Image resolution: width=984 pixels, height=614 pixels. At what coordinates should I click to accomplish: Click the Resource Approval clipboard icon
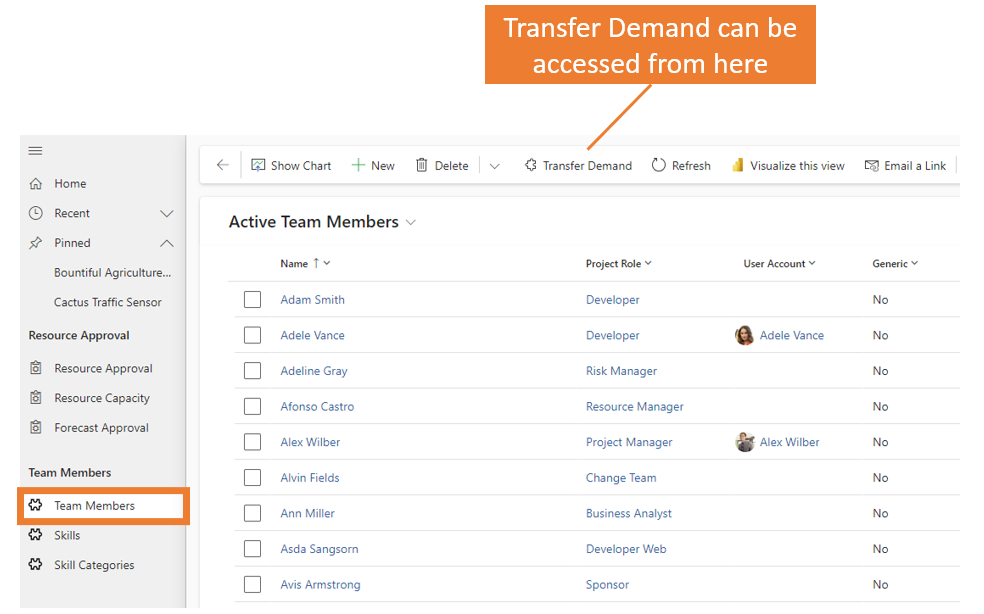click(36, 368)
